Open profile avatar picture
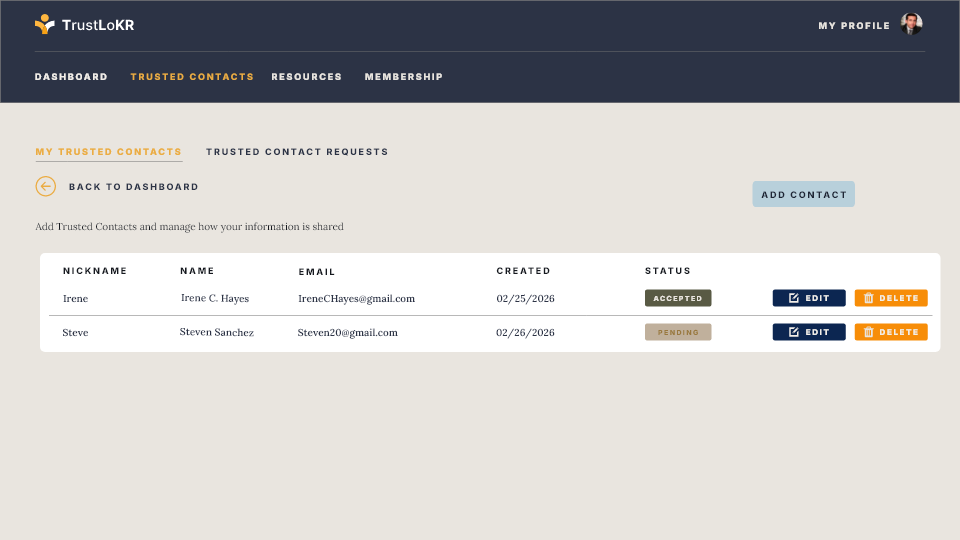The width and height of the screenshot is (960, 540). point(911,24)
